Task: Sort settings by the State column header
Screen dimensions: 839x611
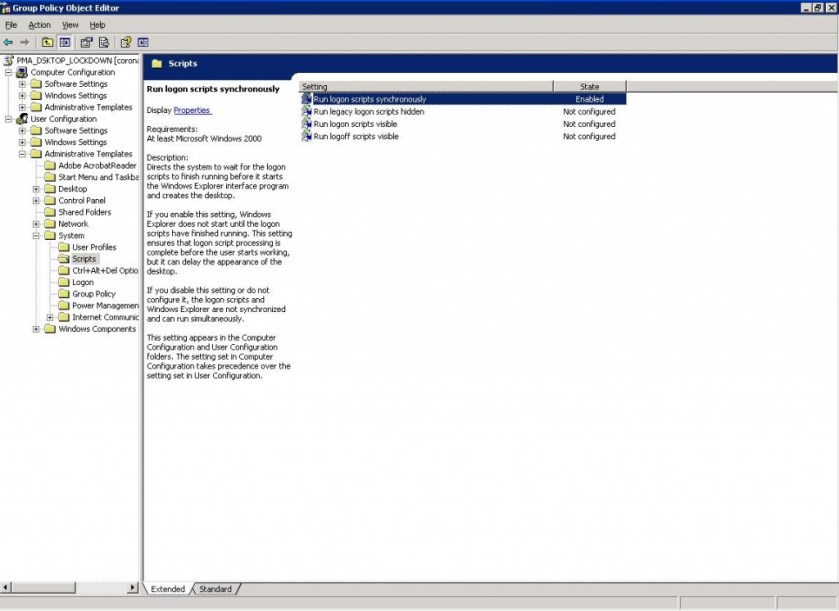Action: pyautogui.click(x=589, y=87)
